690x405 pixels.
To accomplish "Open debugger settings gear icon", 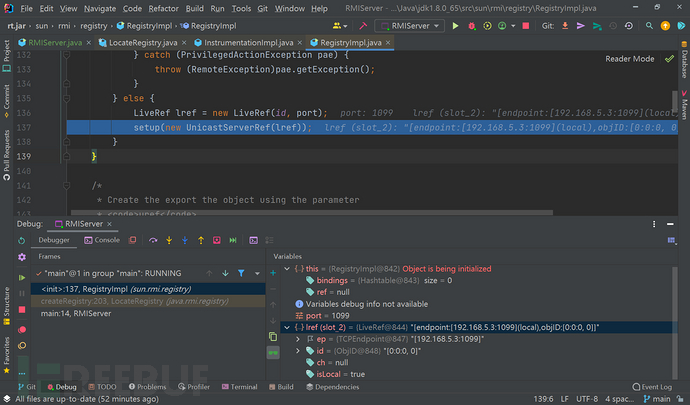I will tap(22, 257).
